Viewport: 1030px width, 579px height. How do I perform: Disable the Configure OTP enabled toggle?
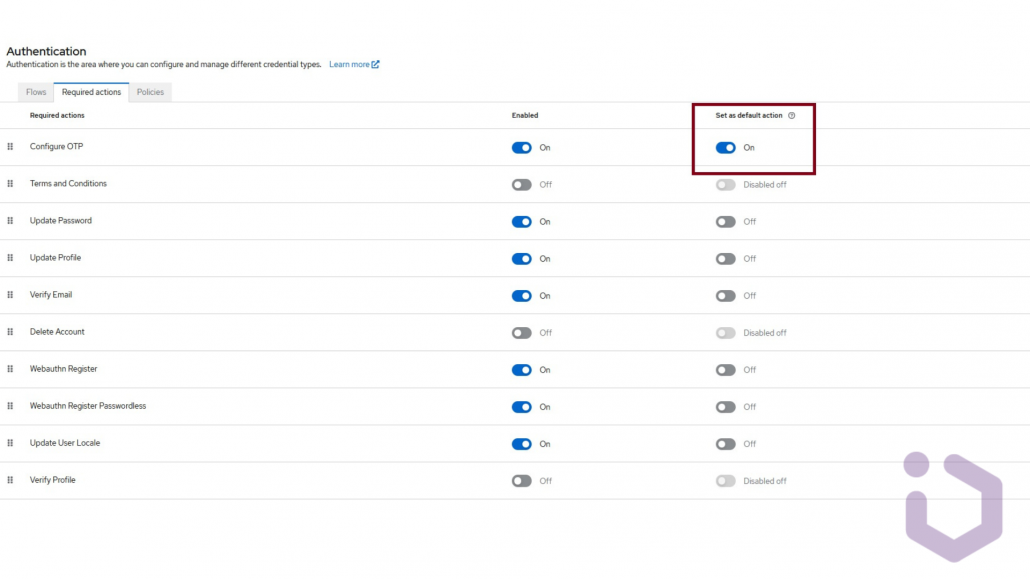click(521, 148)
